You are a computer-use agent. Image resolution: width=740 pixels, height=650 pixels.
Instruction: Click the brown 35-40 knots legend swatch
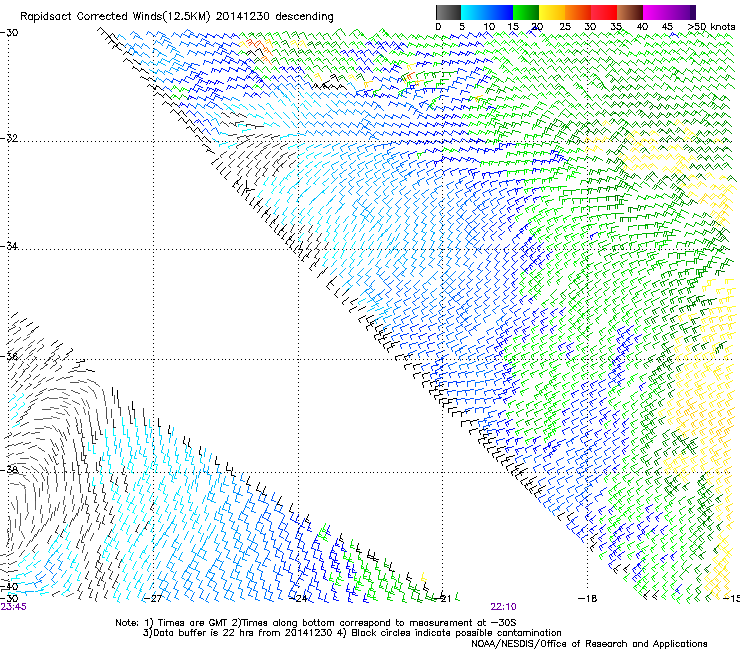click(x=630, y=12)
